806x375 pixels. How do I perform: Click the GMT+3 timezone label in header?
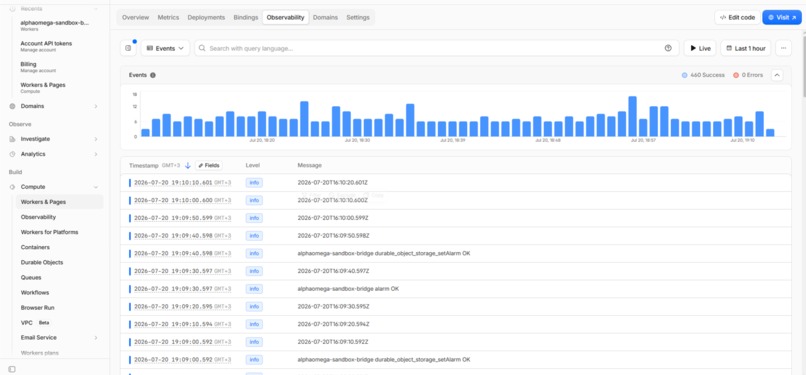point(171,165)
